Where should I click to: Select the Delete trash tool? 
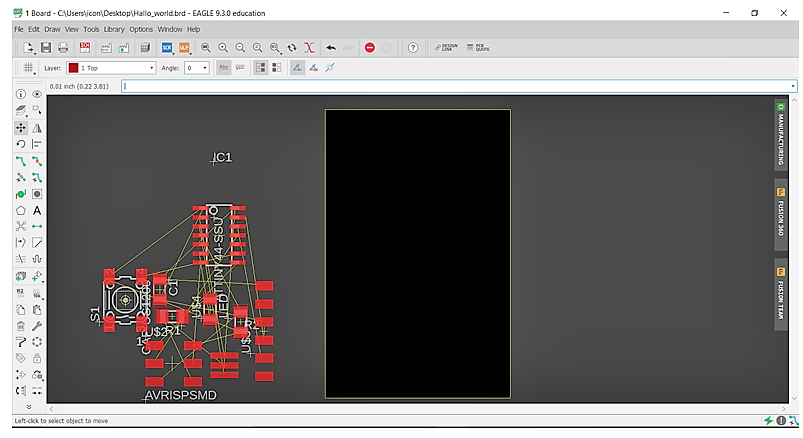pyautogui.click(x=20, y=326)
